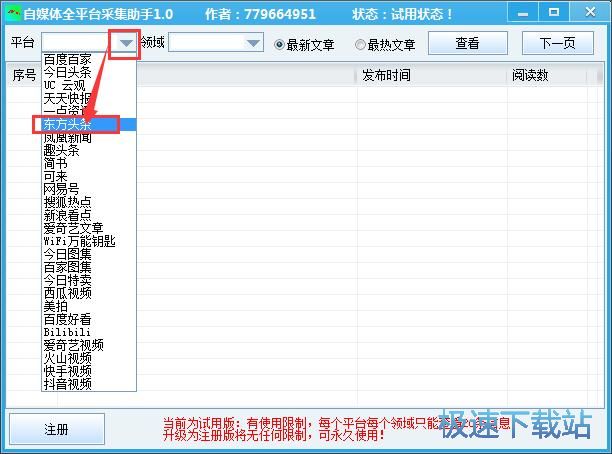Choose 百度百家 from platform list

(89, 59)
